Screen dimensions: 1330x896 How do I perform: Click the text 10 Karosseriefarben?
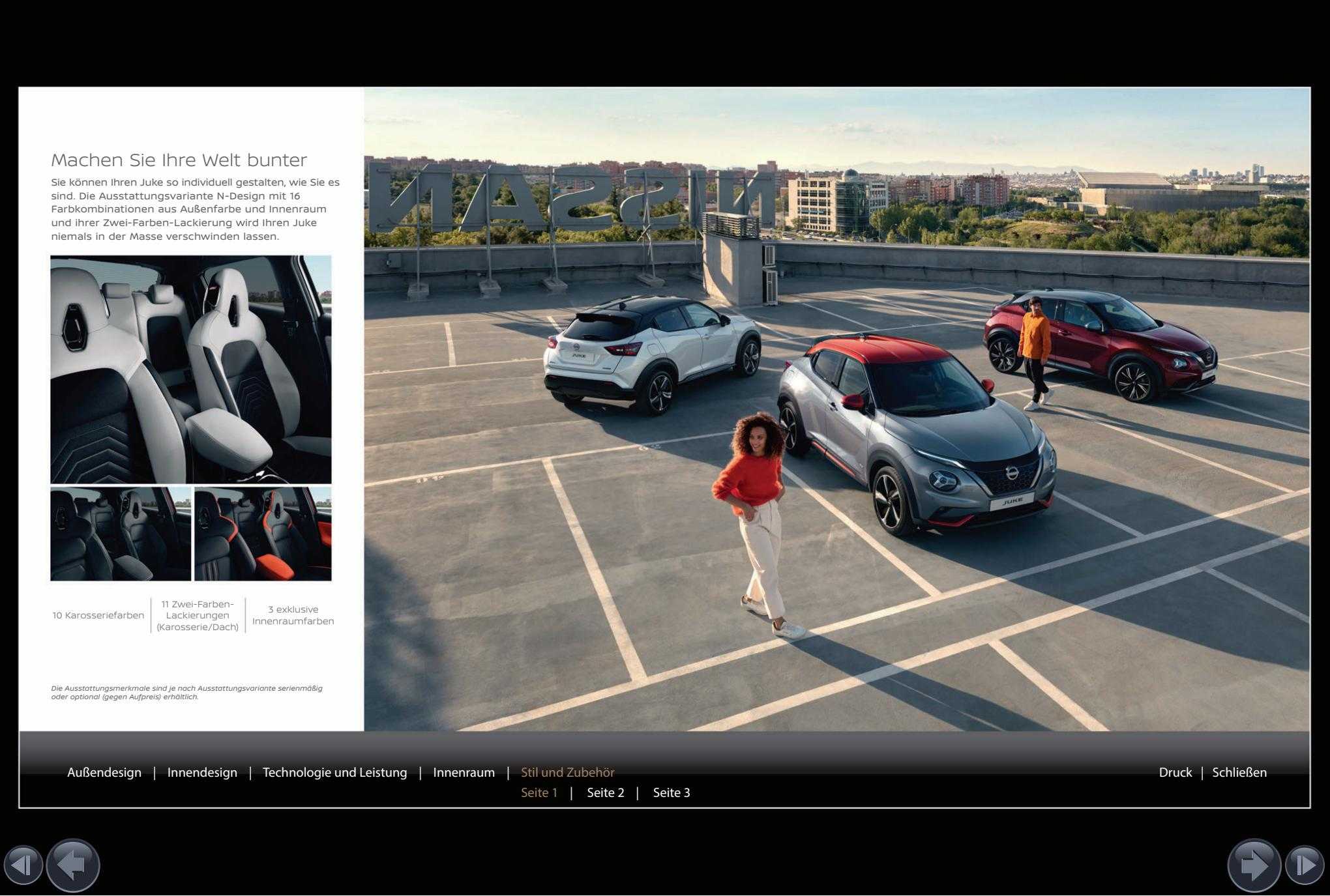[98, 615]
